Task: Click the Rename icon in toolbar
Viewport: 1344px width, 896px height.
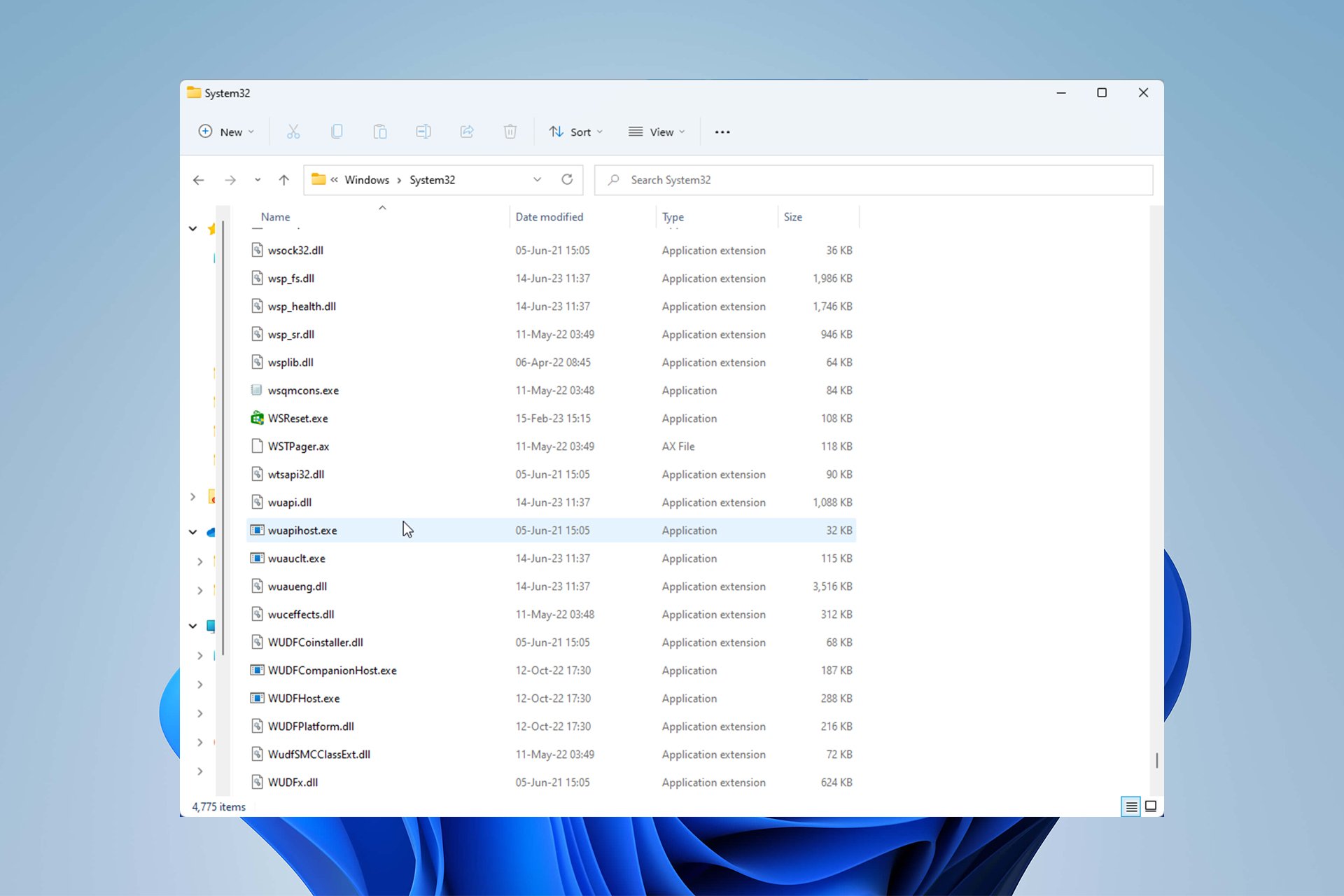Action: pos(423,132)
